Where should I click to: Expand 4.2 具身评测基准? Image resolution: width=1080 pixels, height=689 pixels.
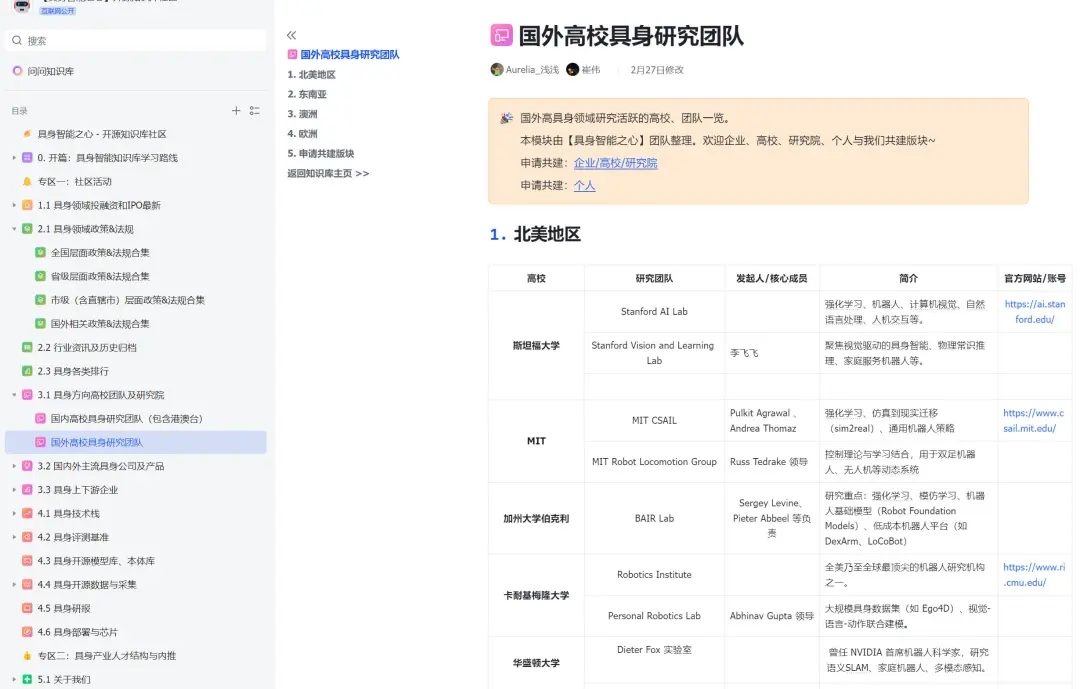[x=14, y=537]
